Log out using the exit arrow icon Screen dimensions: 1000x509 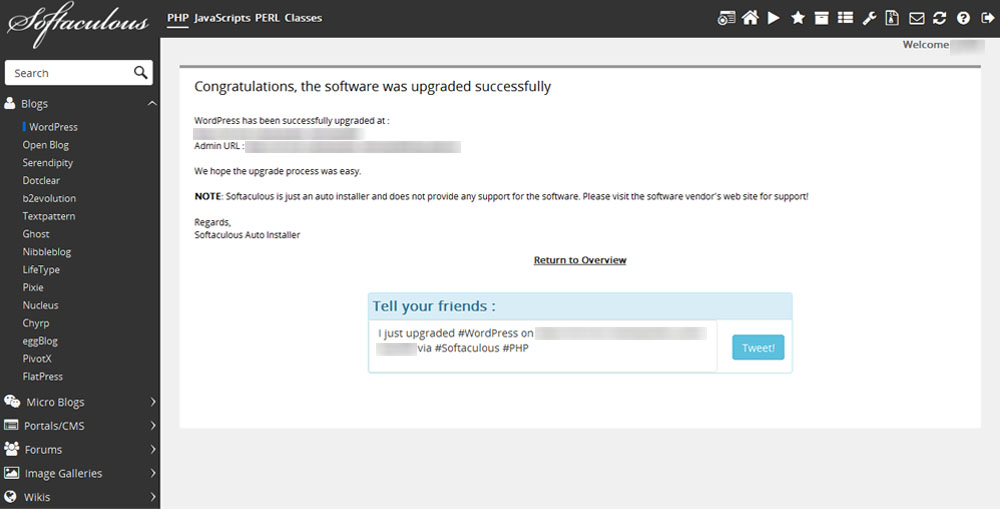click(987, 18)
